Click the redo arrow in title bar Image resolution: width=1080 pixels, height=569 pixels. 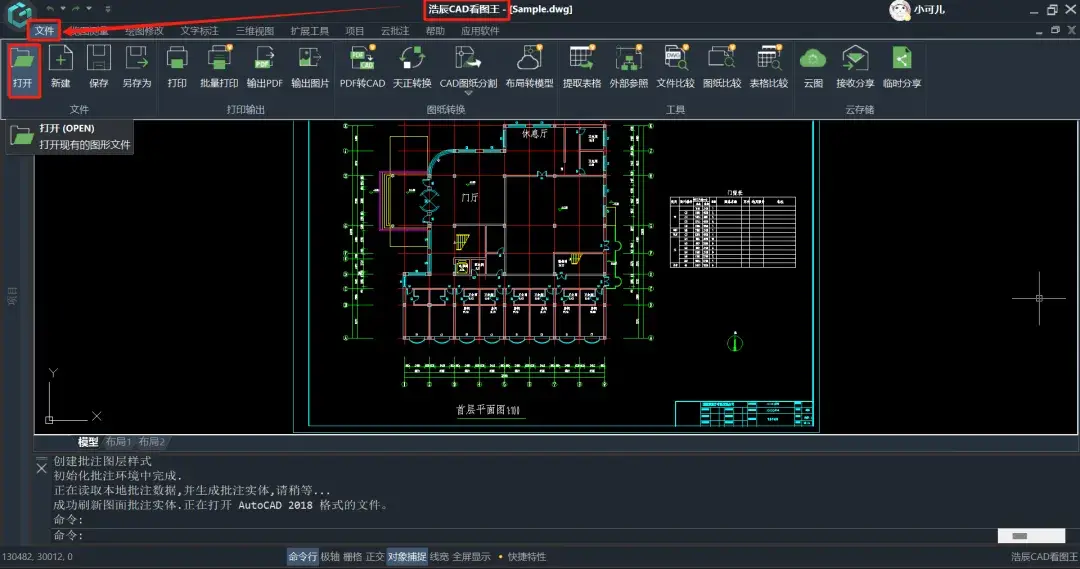[76, 9]
